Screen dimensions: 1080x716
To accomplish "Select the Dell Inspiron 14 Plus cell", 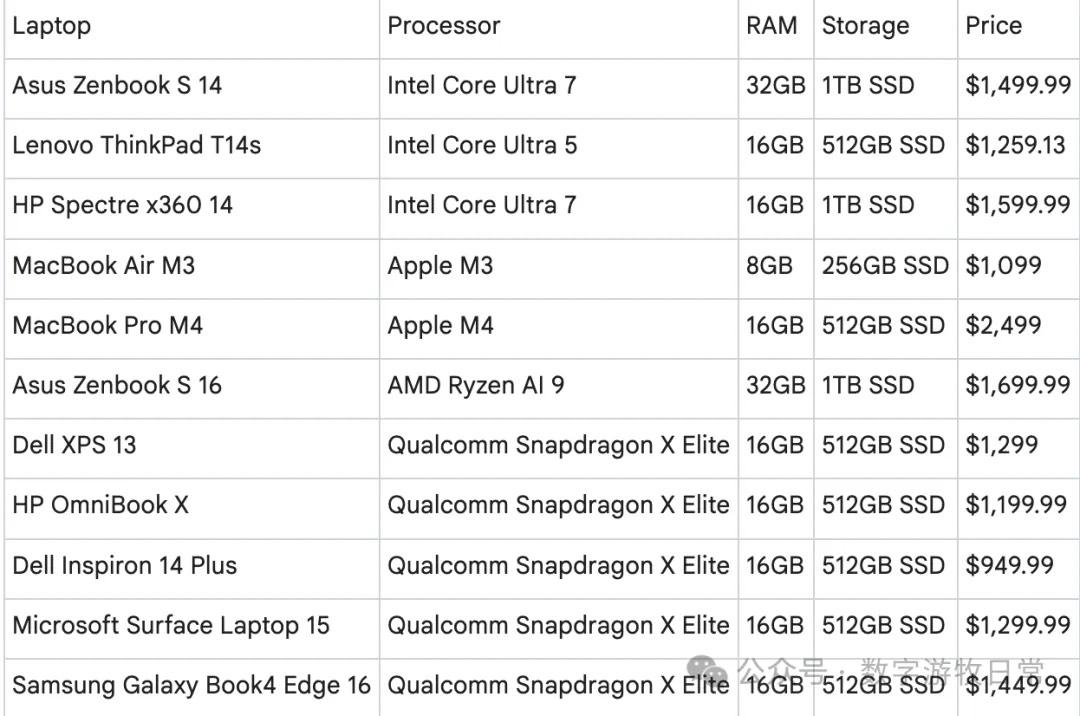I will click(x=125, y=565).
